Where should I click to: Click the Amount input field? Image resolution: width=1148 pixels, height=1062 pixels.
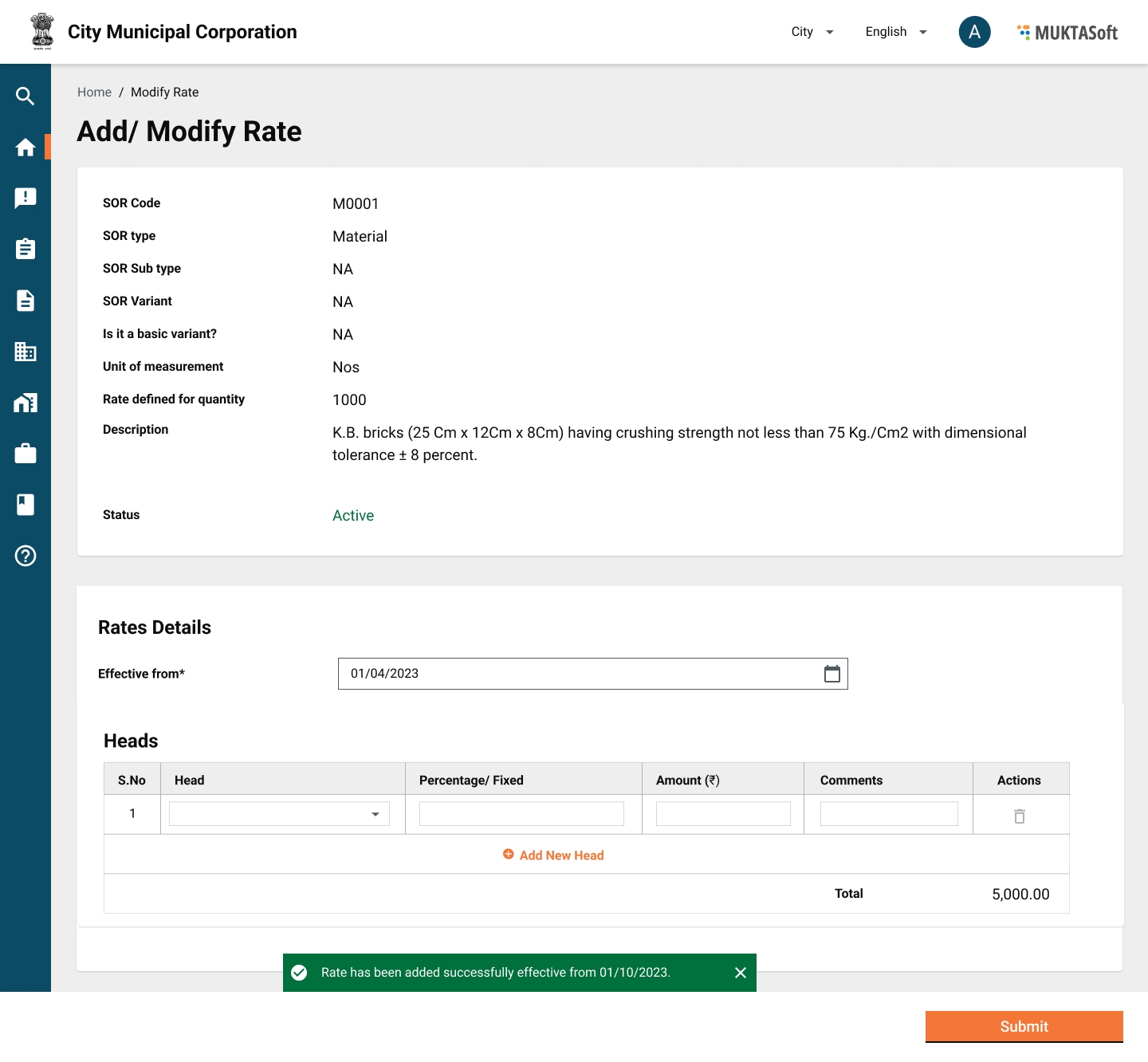722,814
